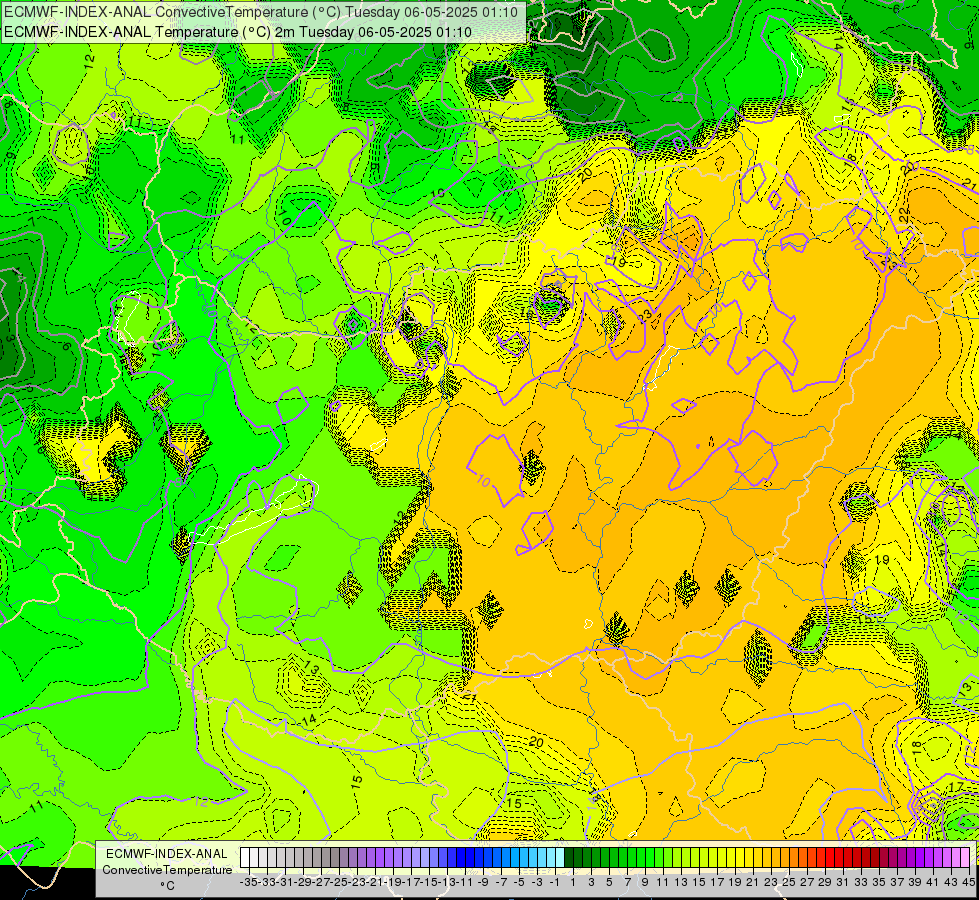Click the '-9' value on legend scale
Viewport: 979px width, 900px height.
[x=483, y=882]
